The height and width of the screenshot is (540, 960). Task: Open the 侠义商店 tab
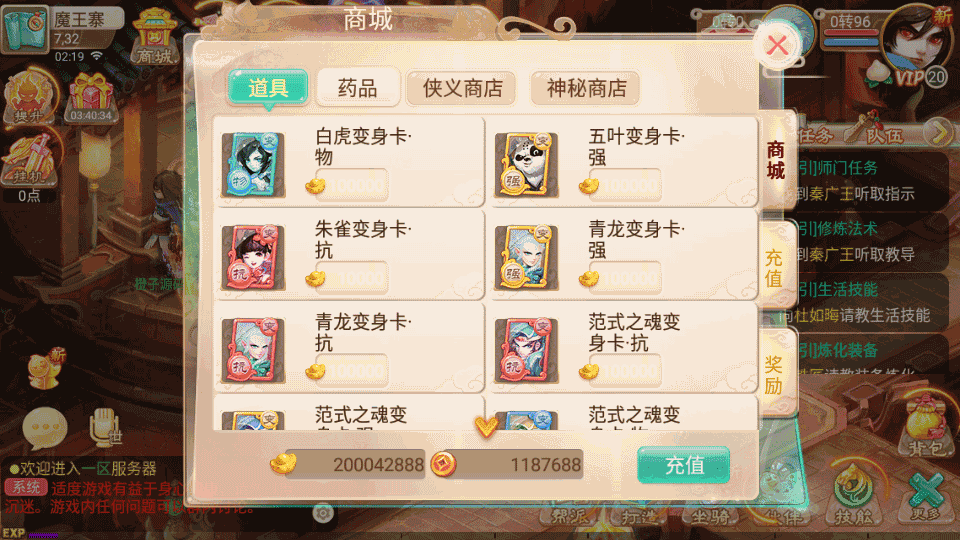pos(462,88)
